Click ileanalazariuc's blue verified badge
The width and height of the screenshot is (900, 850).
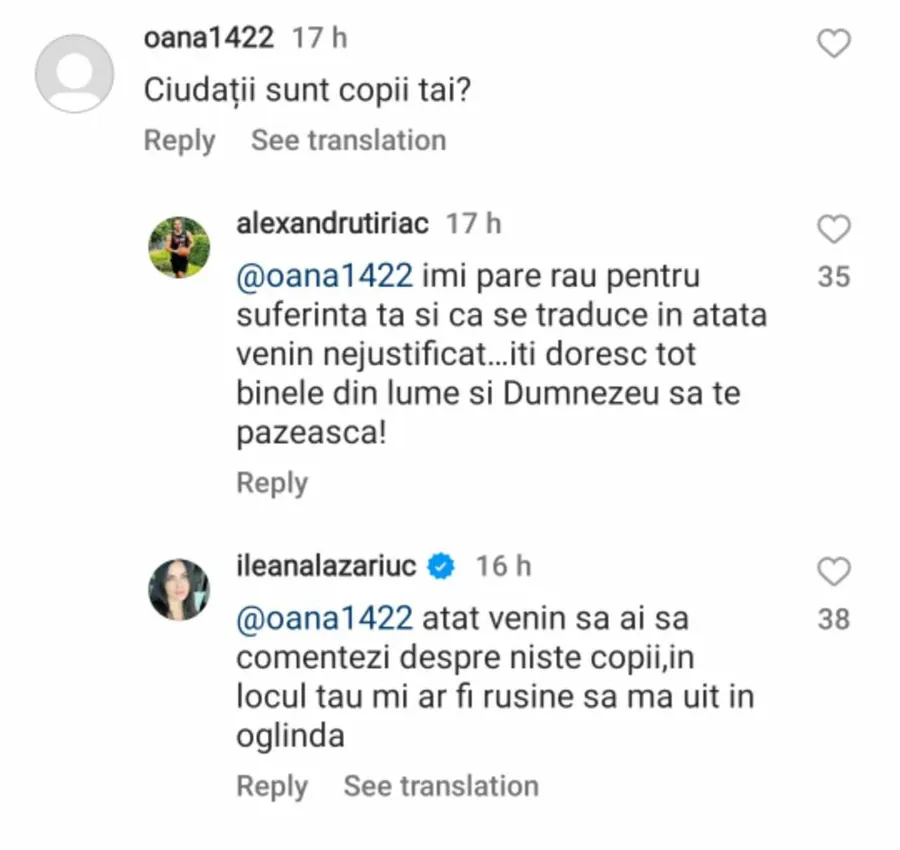click(x=440, y=566)
